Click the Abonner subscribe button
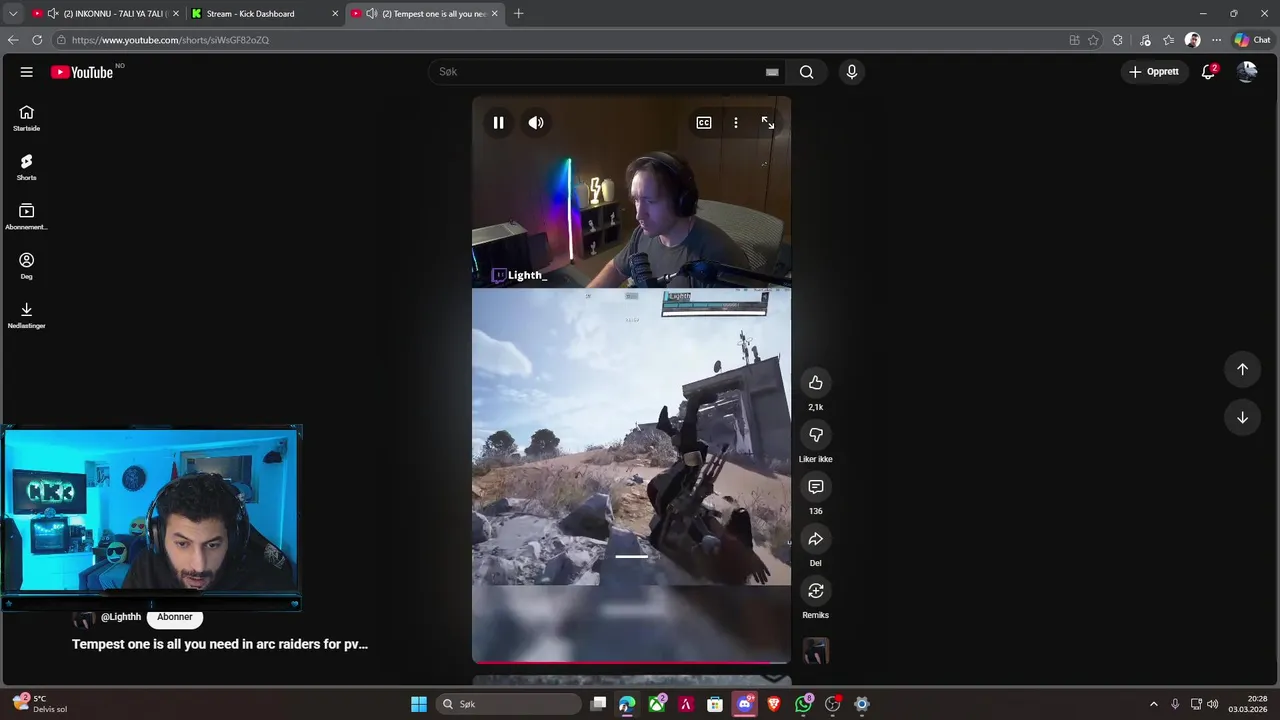This screenshot has width=1280, height=720. (x=175, y=617)
